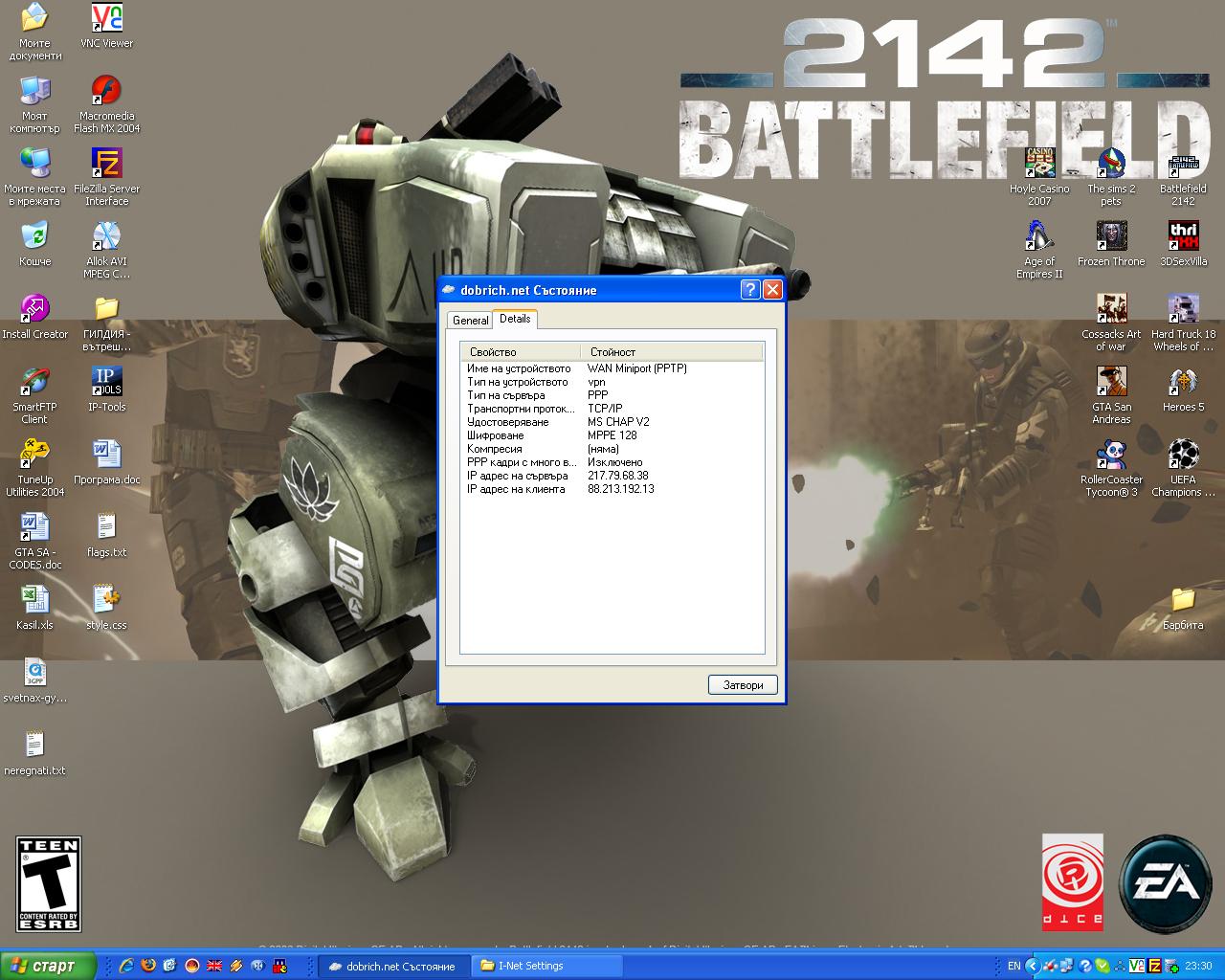Screen dimensions: 1225x980
Task: Select the Frozen Throne game icon
Action: pyautogui.click(x=1111, y=245)
